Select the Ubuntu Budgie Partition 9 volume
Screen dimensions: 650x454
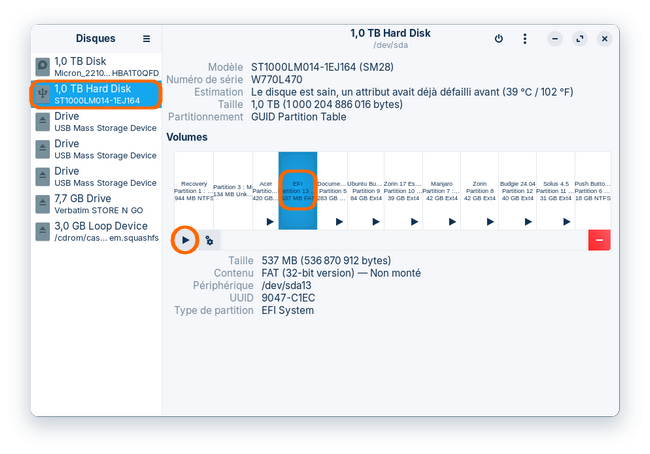click(x=365, y=190)
